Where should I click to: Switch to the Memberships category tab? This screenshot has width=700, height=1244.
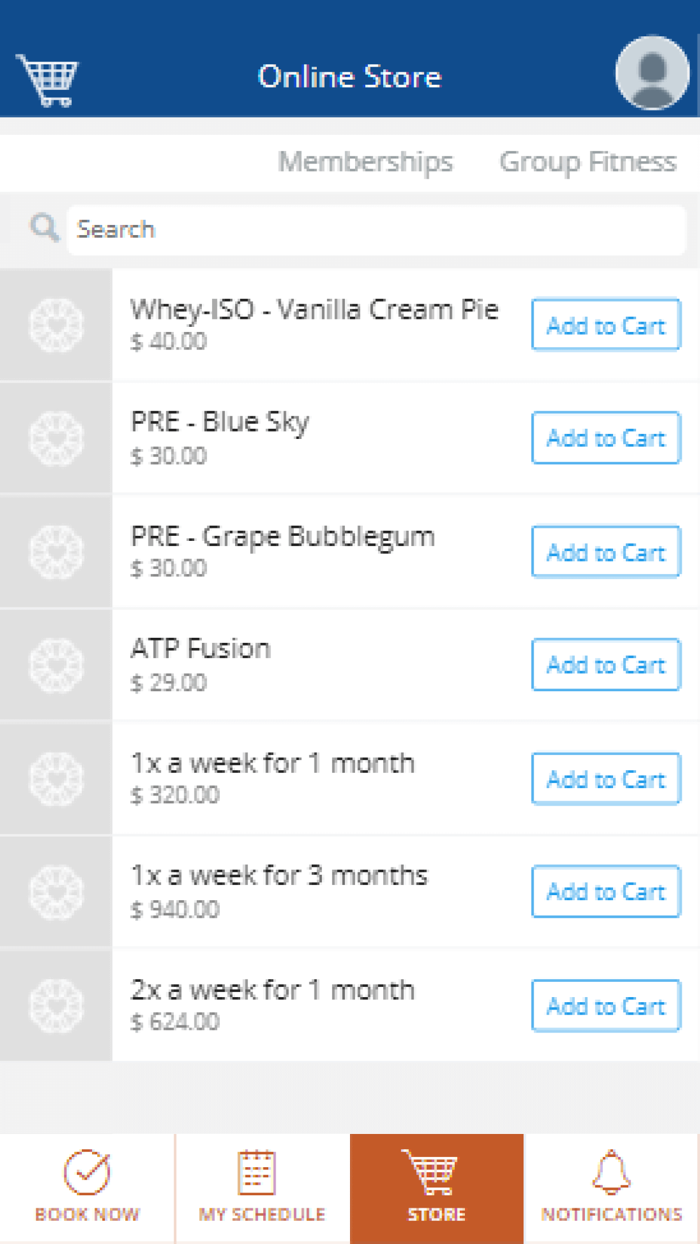point(365,162)
